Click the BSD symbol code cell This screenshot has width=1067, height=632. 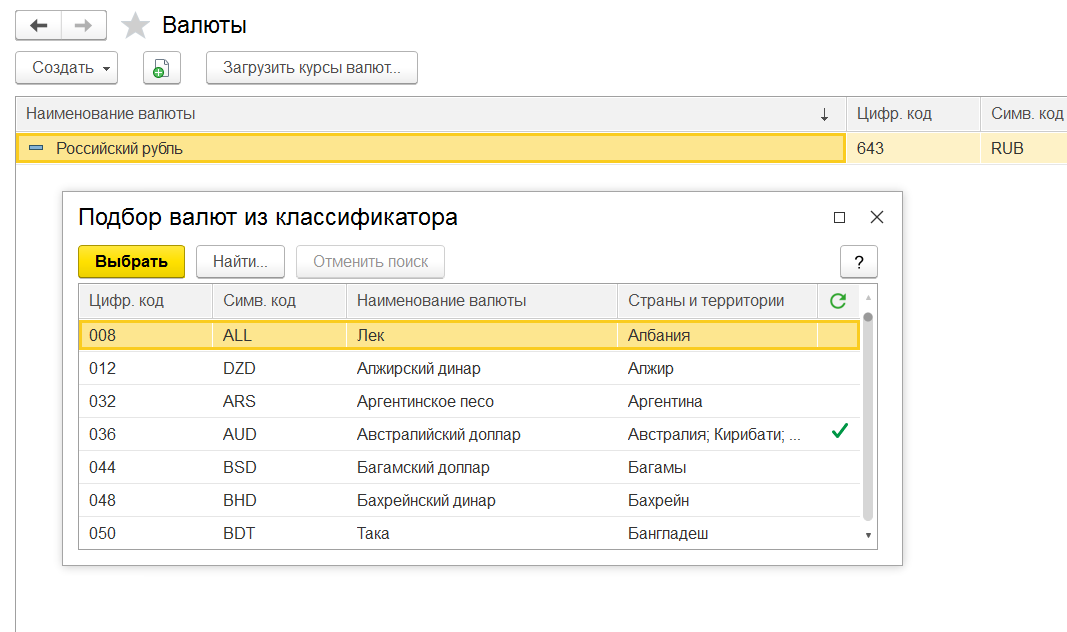(x=280, y=467)
